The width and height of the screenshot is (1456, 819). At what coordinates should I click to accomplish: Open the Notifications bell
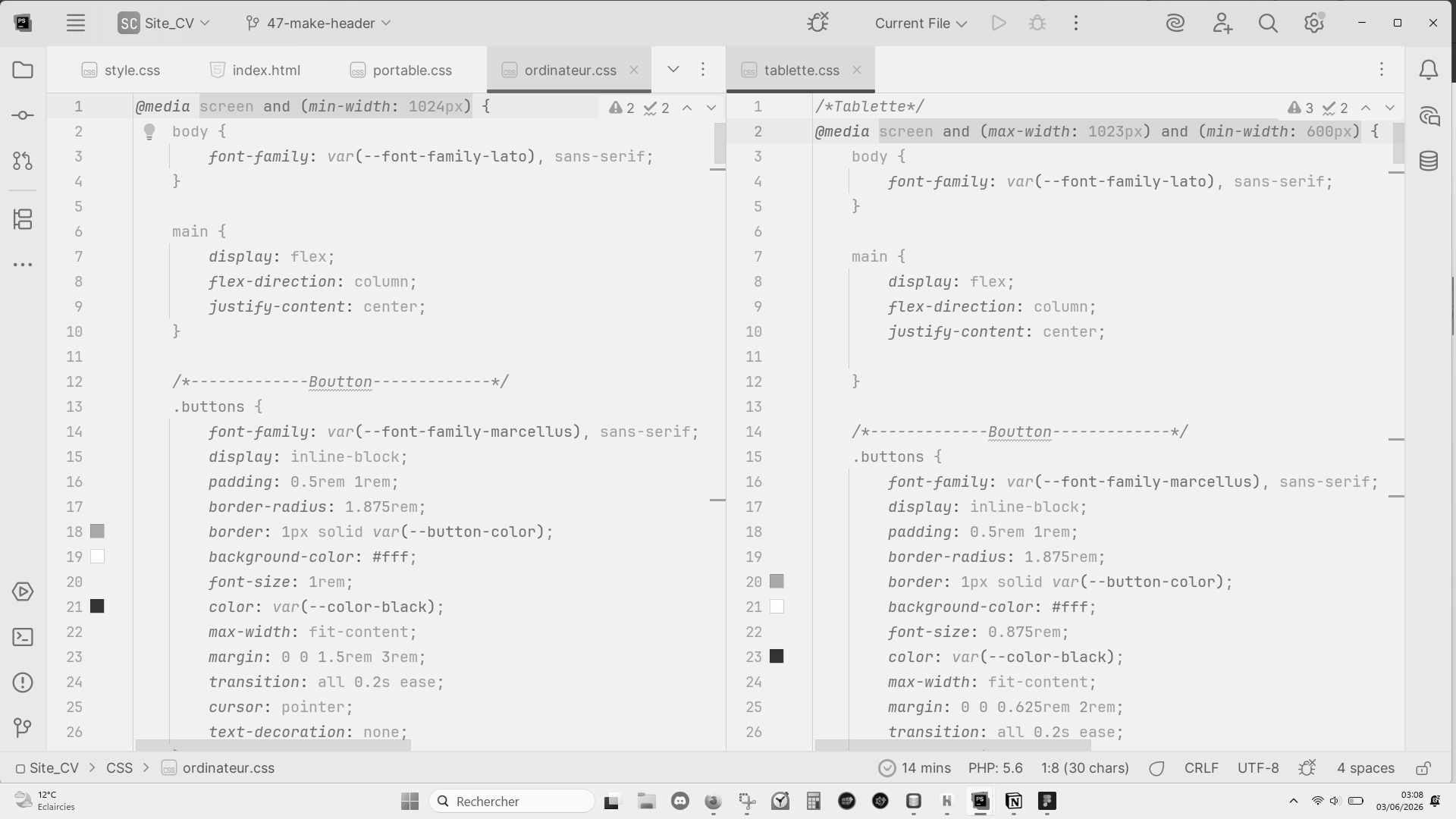coord(1429,71)
